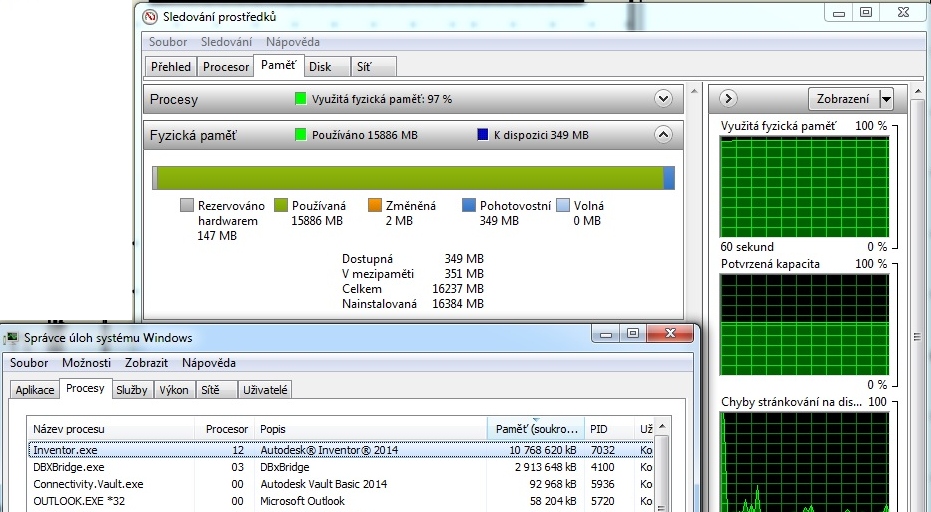The width and height of the screenshot is (931, 512).
Task: Sort by Název procesu column header
Action: 111,429
